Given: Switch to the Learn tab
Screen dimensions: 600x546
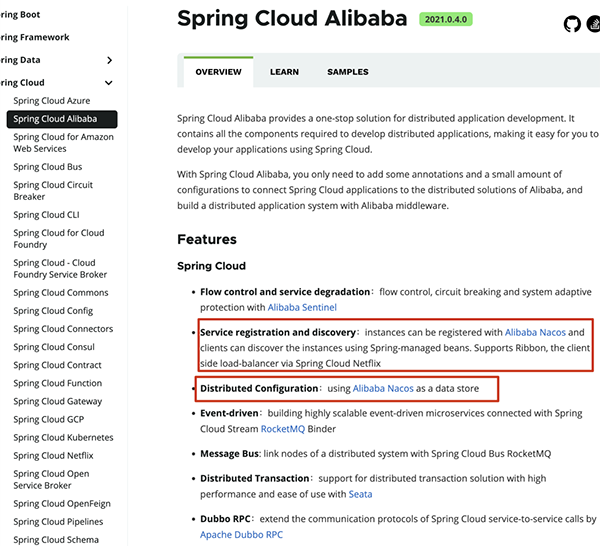Looking at the screenshot, I should click(x=284, y=72).
